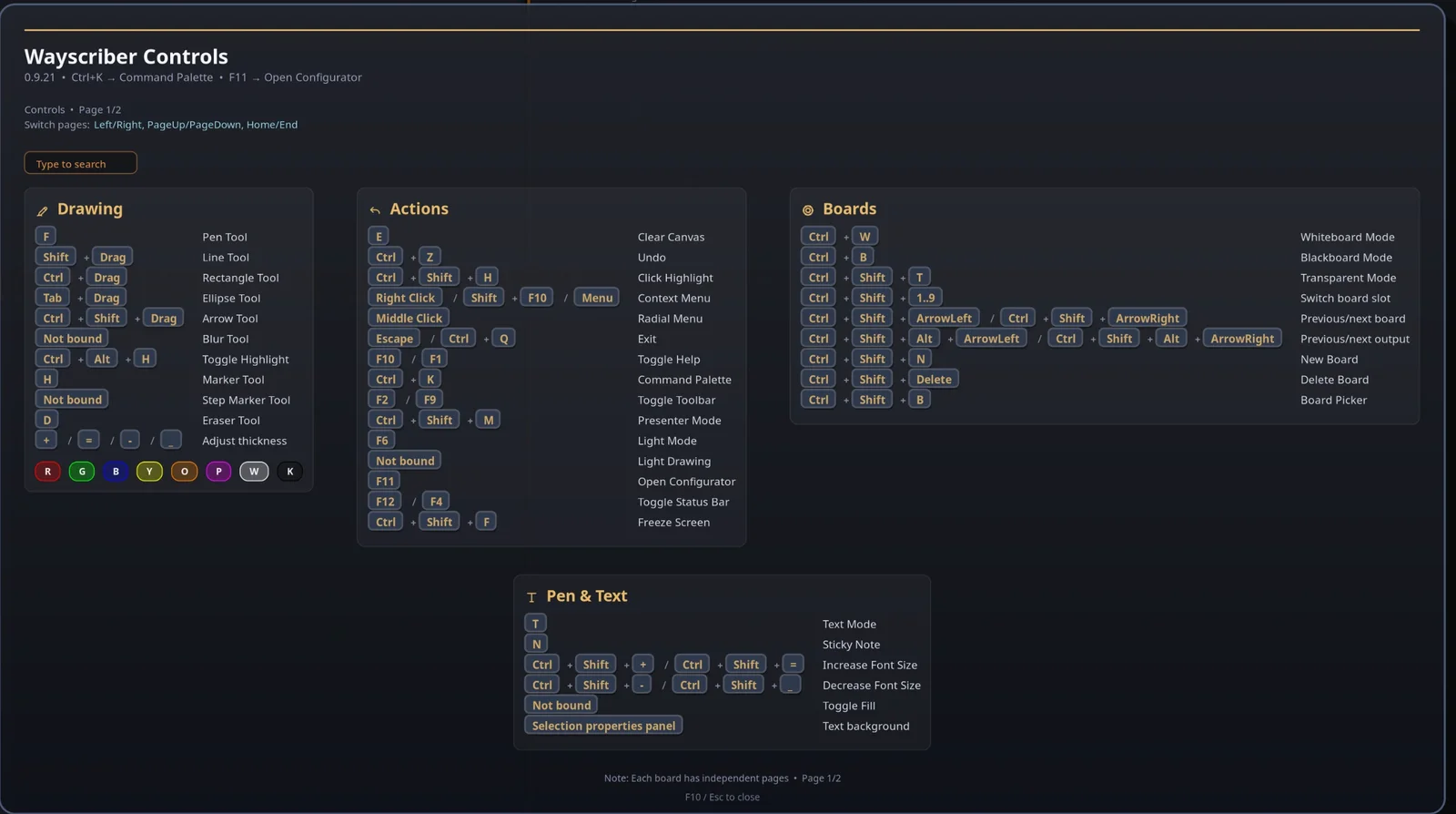Click the Pen Tool label

tap(225, 237)
